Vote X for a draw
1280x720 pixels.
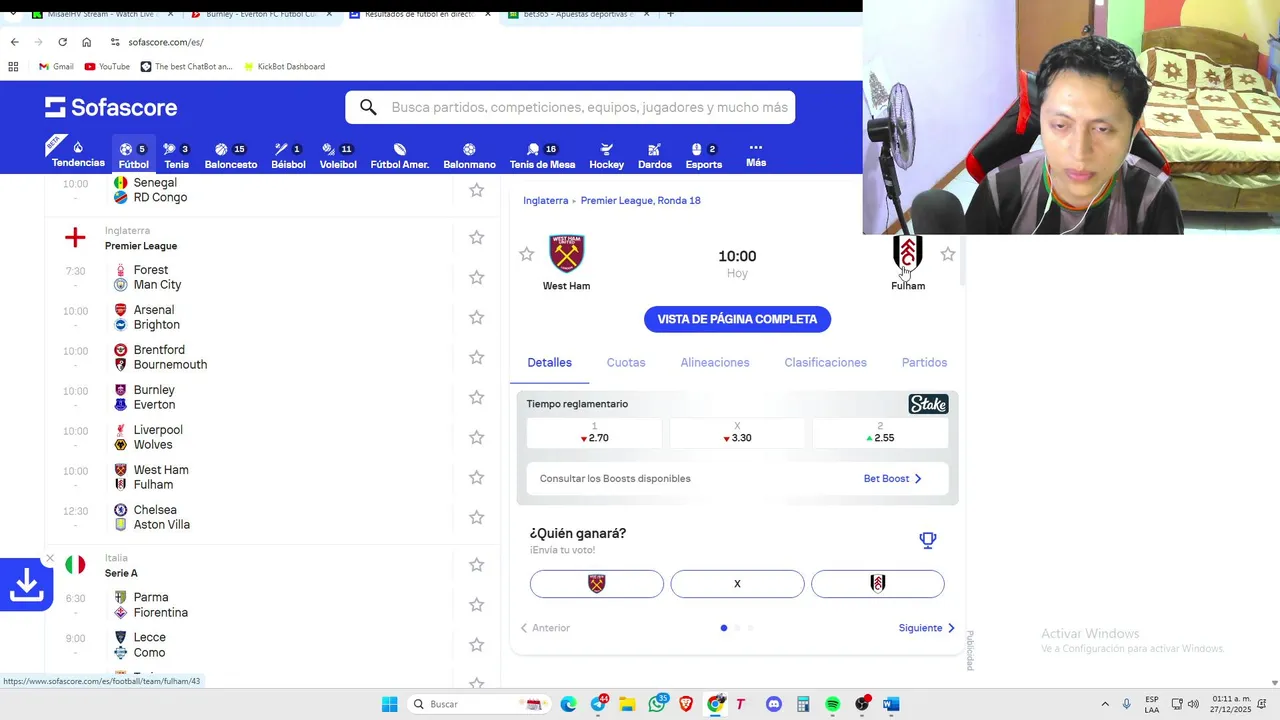tap(737, 584)
